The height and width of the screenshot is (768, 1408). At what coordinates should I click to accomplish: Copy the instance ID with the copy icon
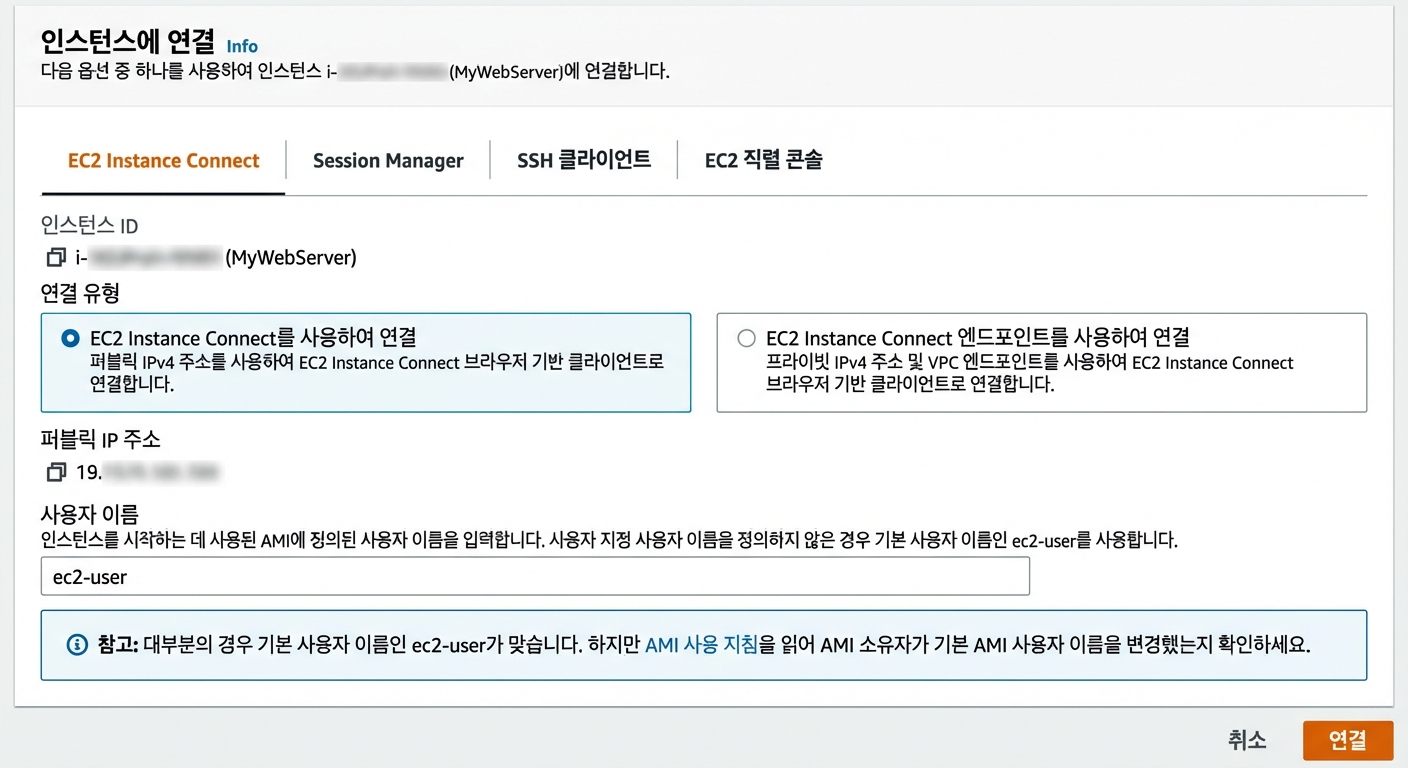[56, 258]
